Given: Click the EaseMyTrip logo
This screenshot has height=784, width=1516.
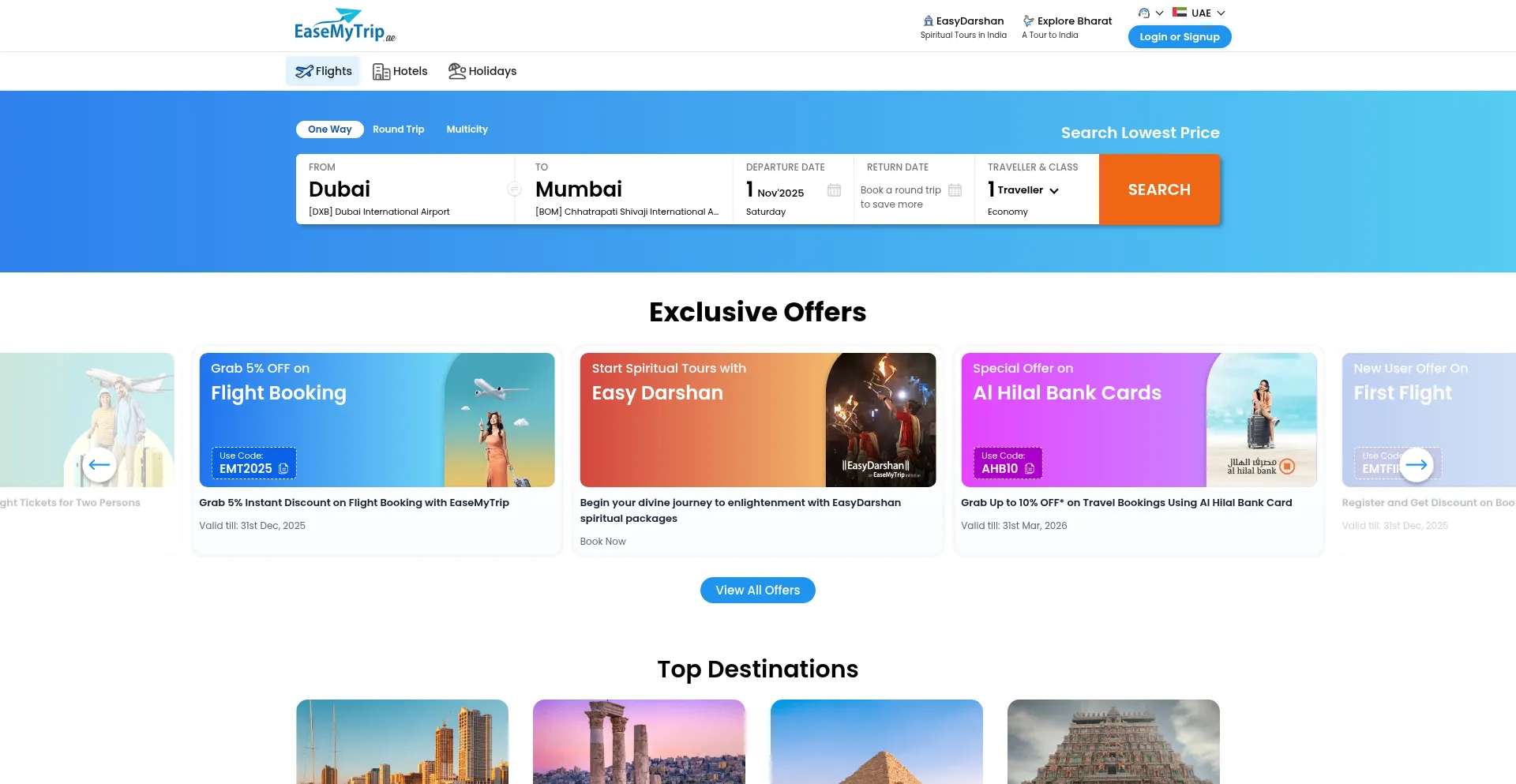Looking at the screenshot, I should click(344, 25).
